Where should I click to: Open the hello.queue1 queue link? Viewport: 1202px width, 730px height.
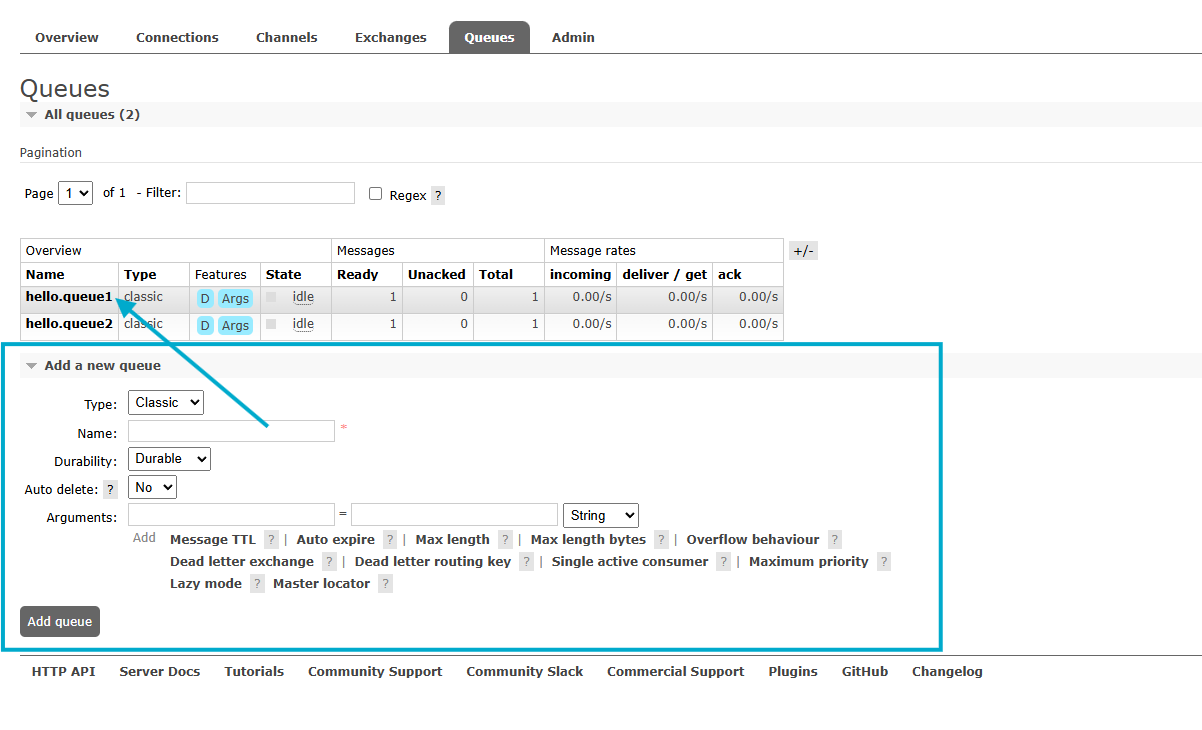tap(69, 297)
